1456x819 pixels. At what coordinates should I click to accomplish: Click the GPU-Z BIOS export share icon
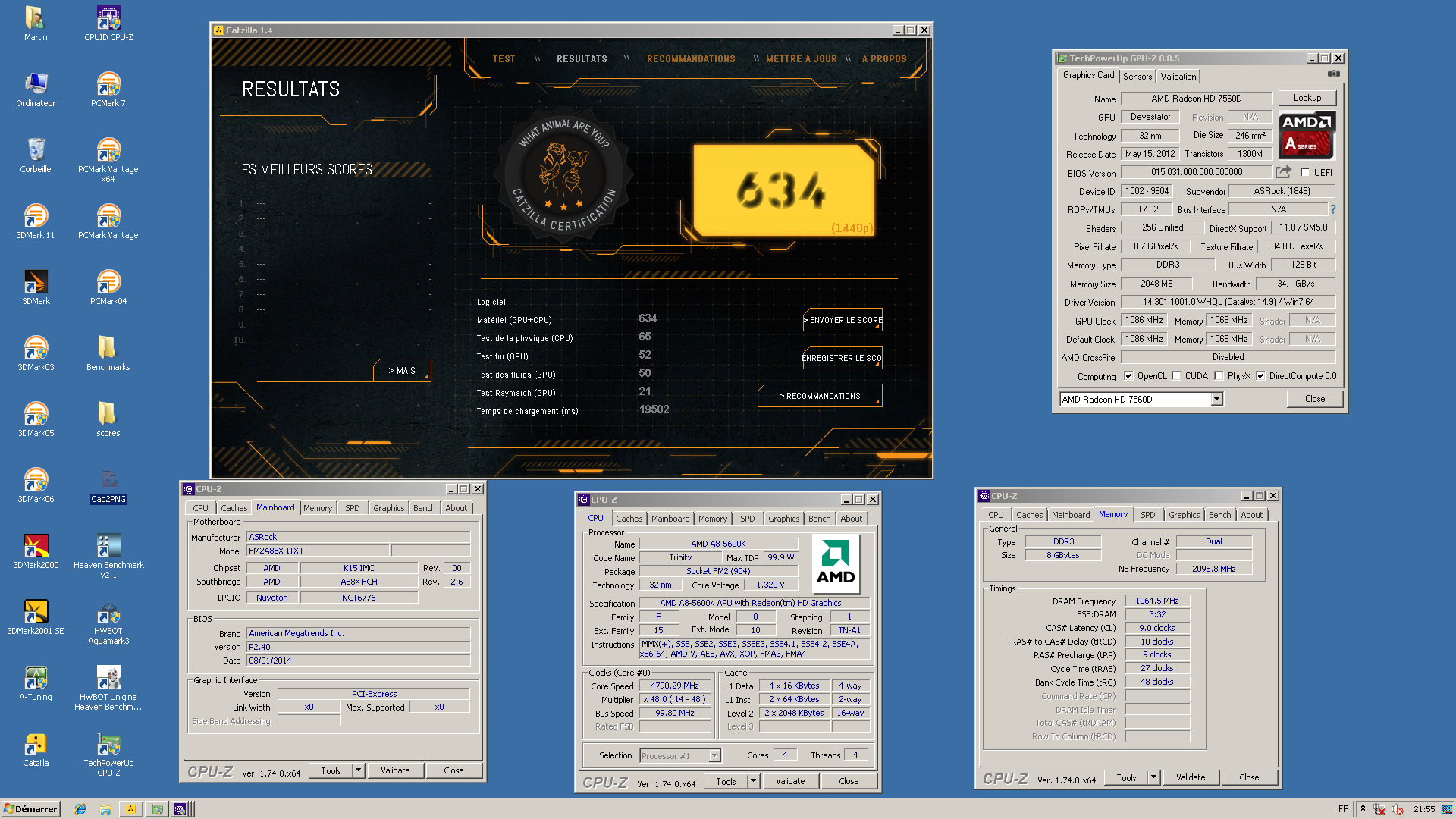click(1283, 172)
